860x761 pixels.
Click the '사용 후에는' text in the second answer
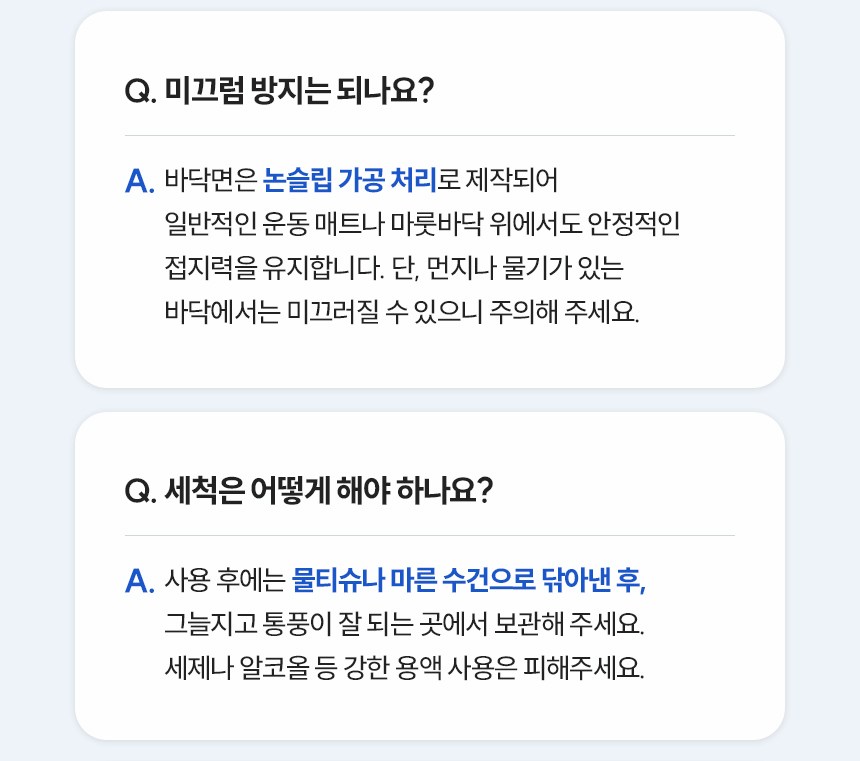(224, 580)
